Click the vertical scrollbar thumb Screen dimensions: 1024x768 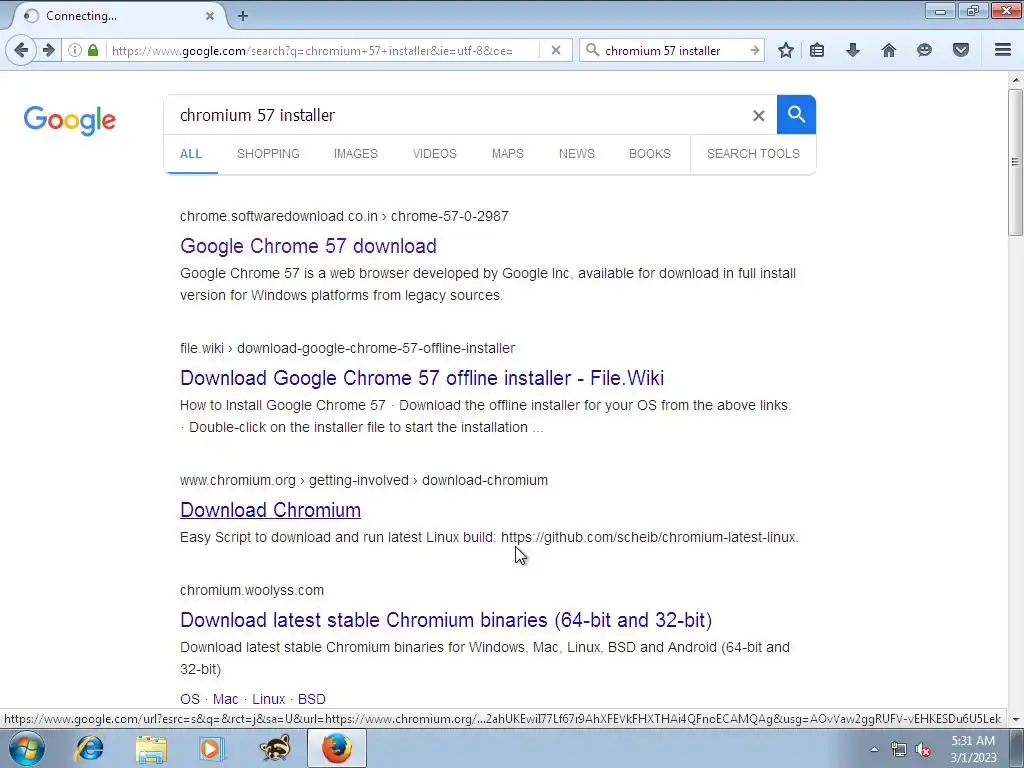pos(1015,162)
